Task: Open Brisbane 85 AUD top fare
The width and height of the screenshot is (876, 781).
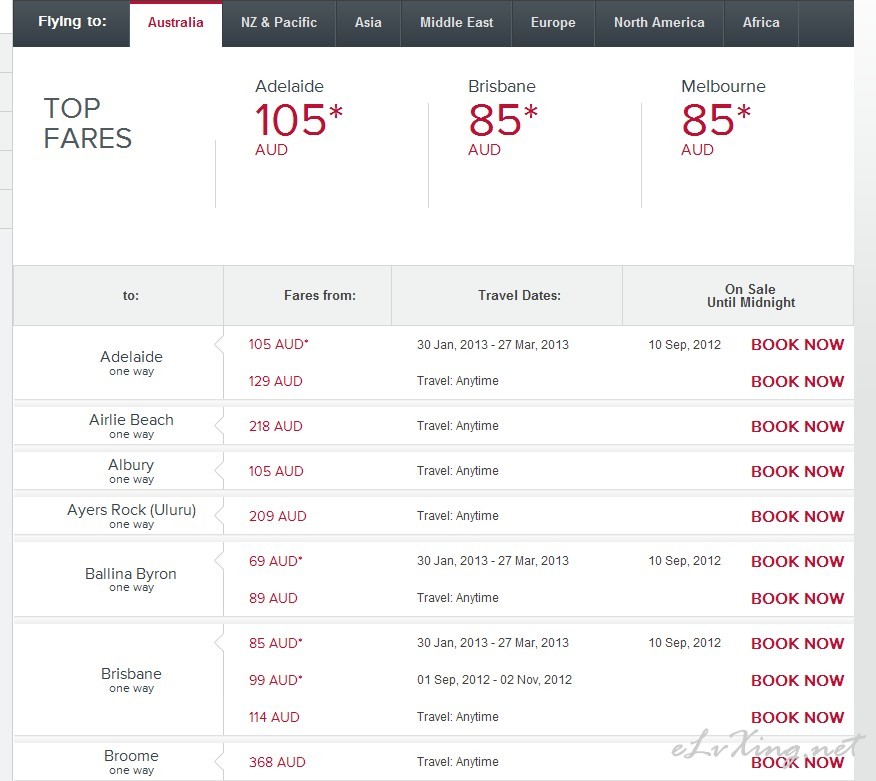Action: click(x=503, y=118)
